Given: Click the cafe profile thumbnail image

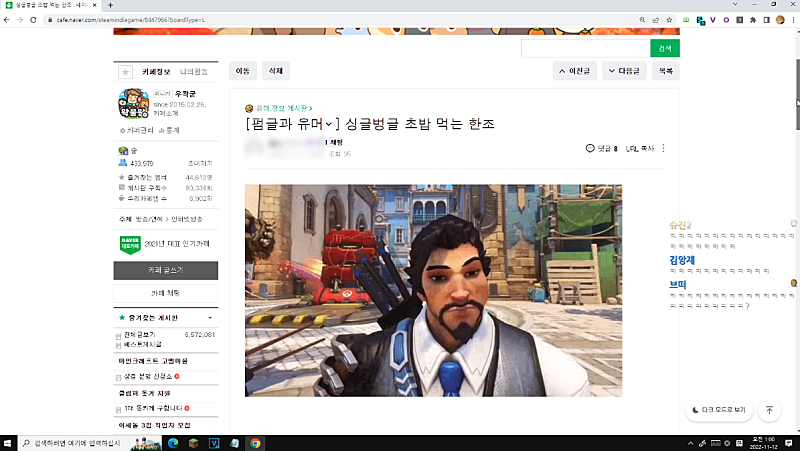Looking at the screenshot, I should tap(134, 103).
